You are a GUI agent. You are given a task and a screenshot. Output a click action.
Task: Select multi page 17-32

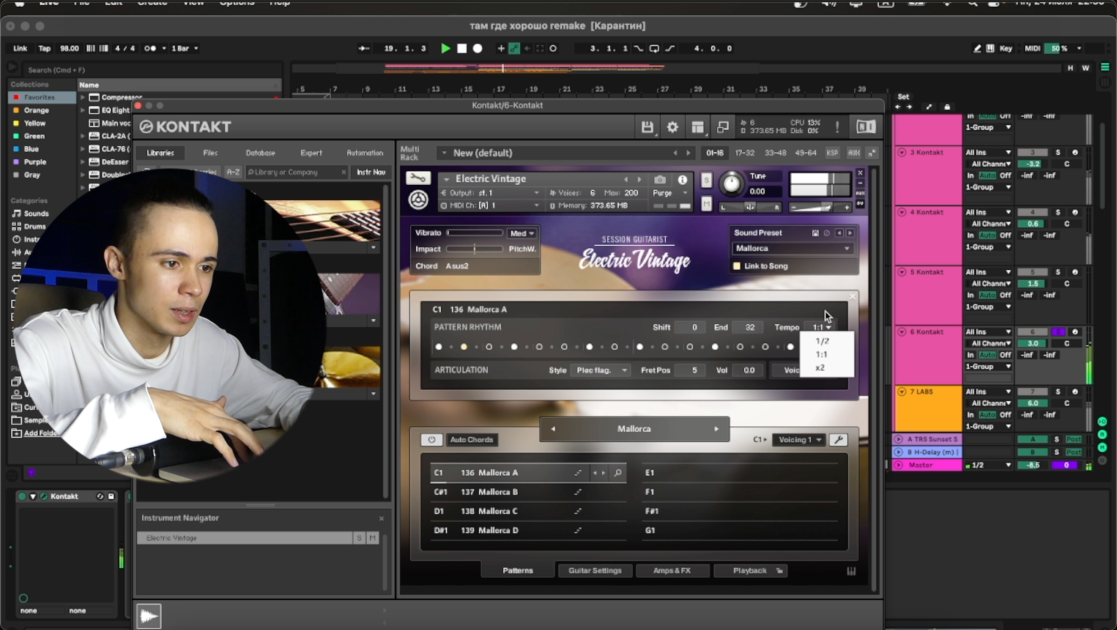coord(745,153)
